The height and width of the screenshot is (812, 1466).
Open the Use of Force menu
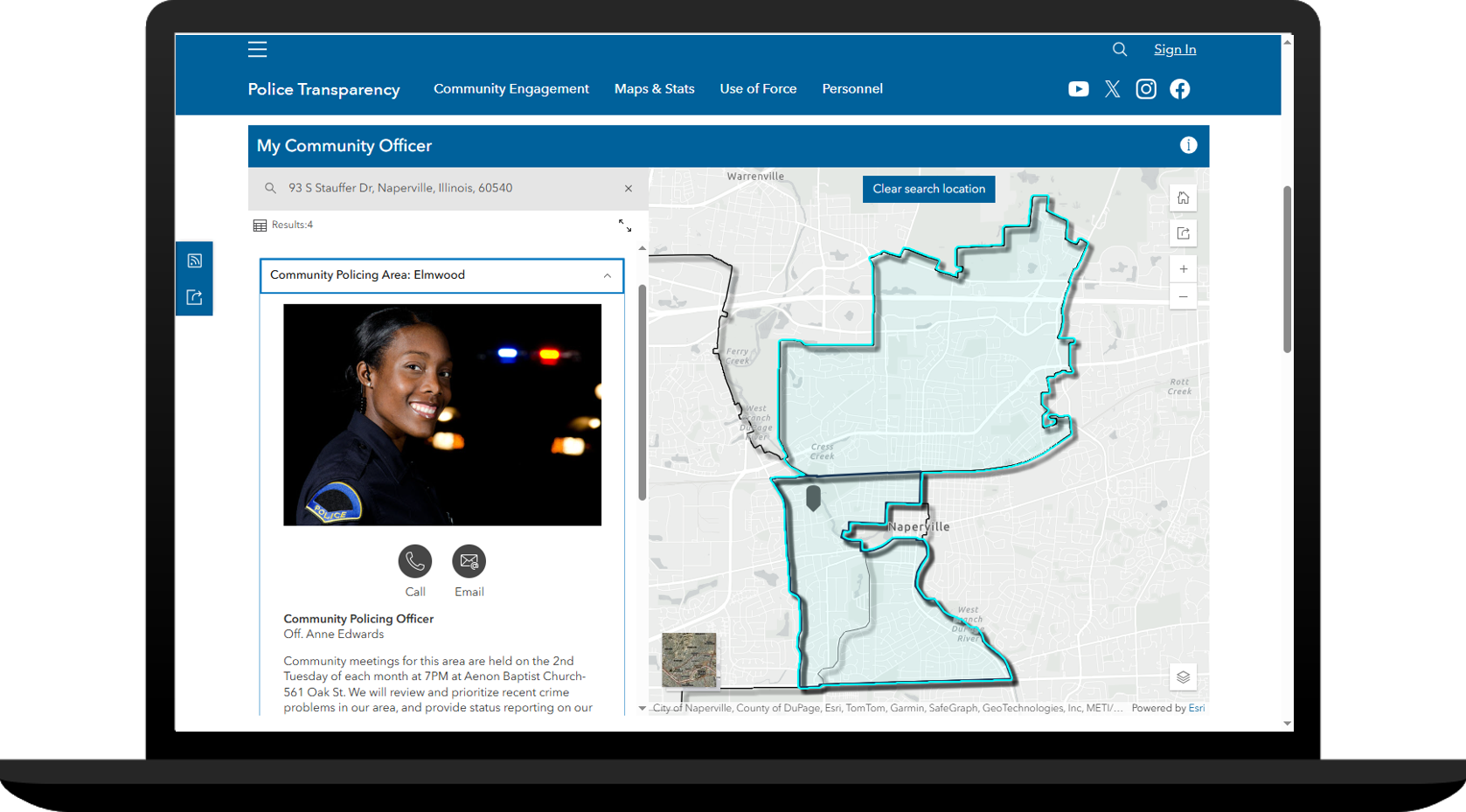(x=759, y=89)
